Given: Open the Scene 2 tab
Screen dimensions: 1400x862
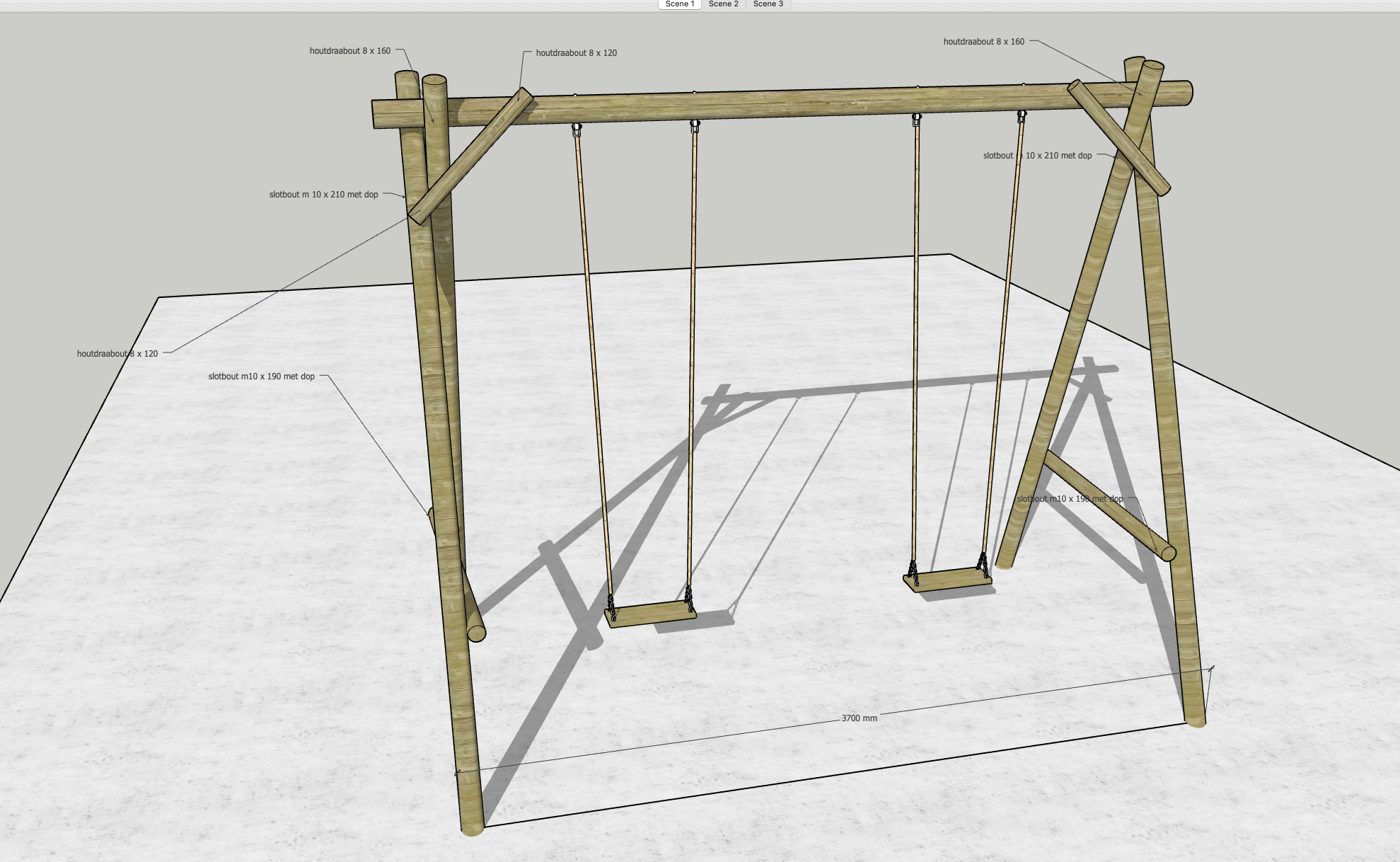Looking at the screenshot, I should point(723,4).
